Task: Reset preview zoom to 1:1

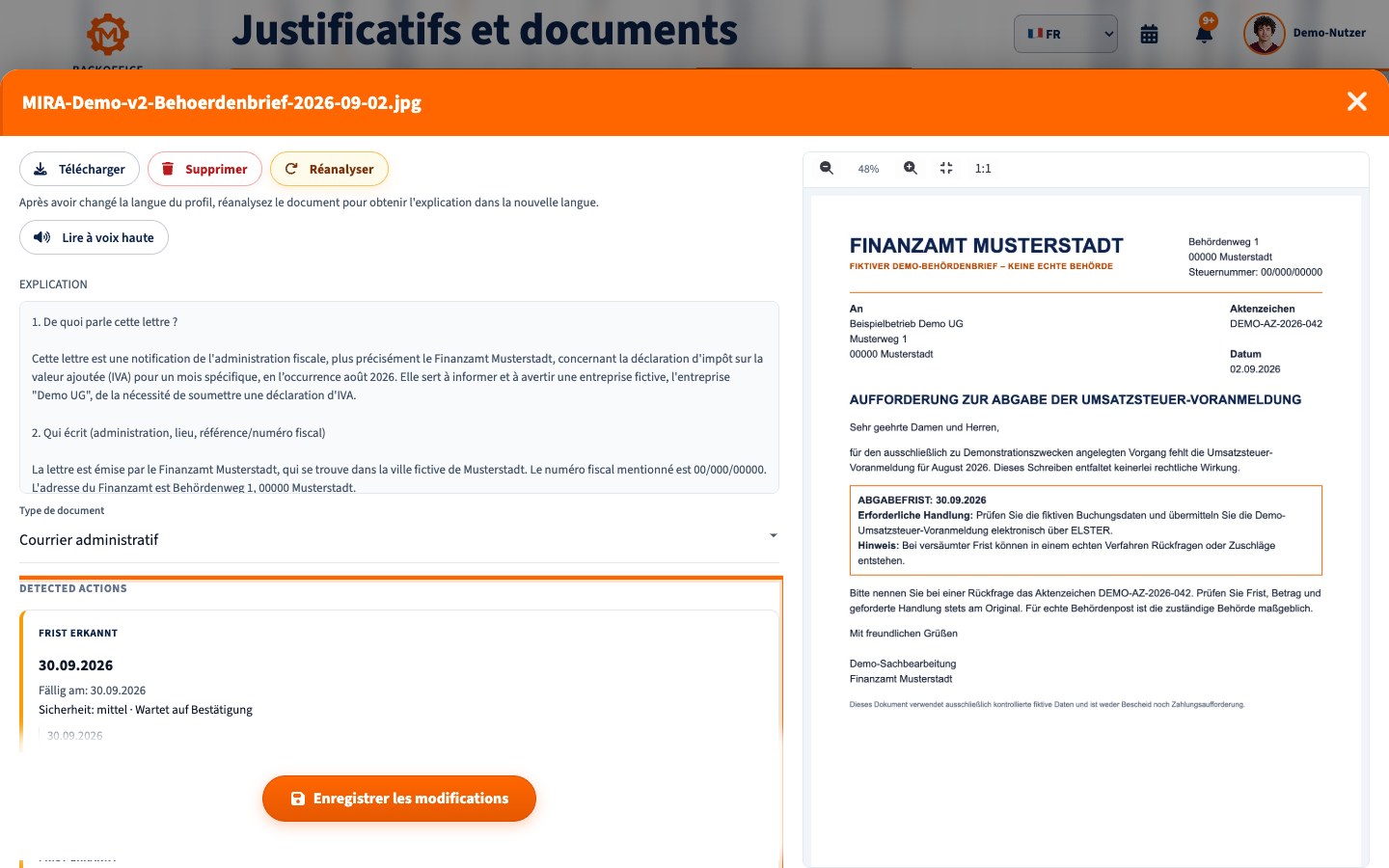Action: pos(983,168)
